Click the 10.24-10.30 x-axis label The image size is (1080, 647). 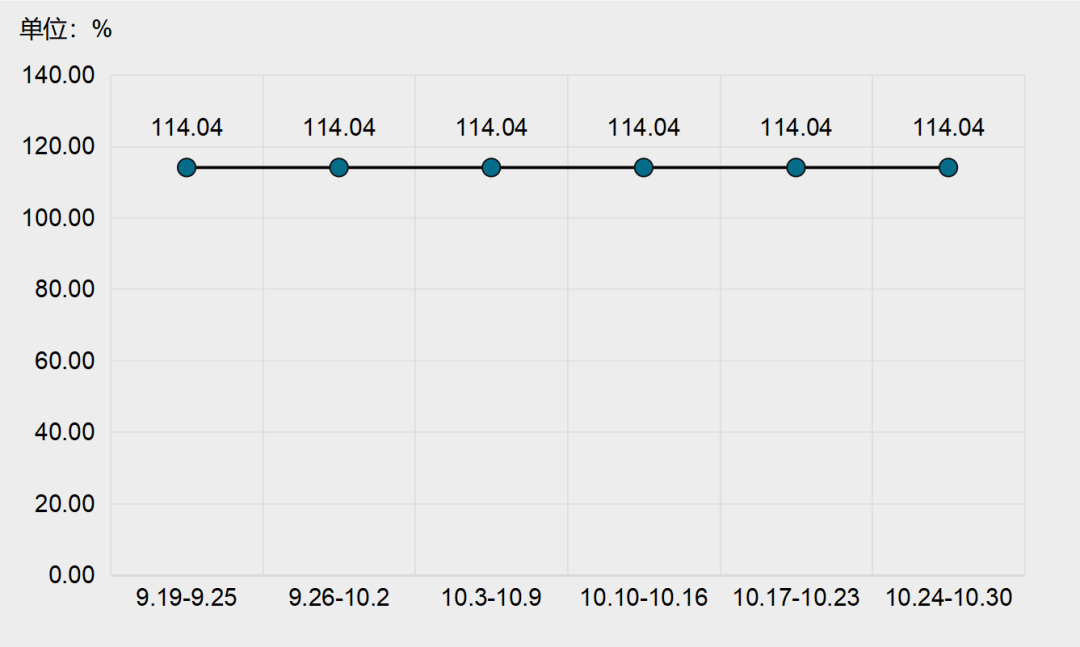click(948, 597)
